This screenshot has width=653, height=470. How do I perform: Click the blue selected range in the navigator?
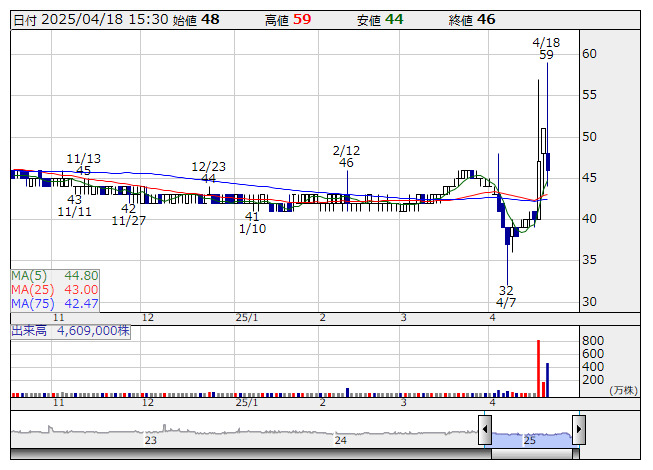click(532, 440)
